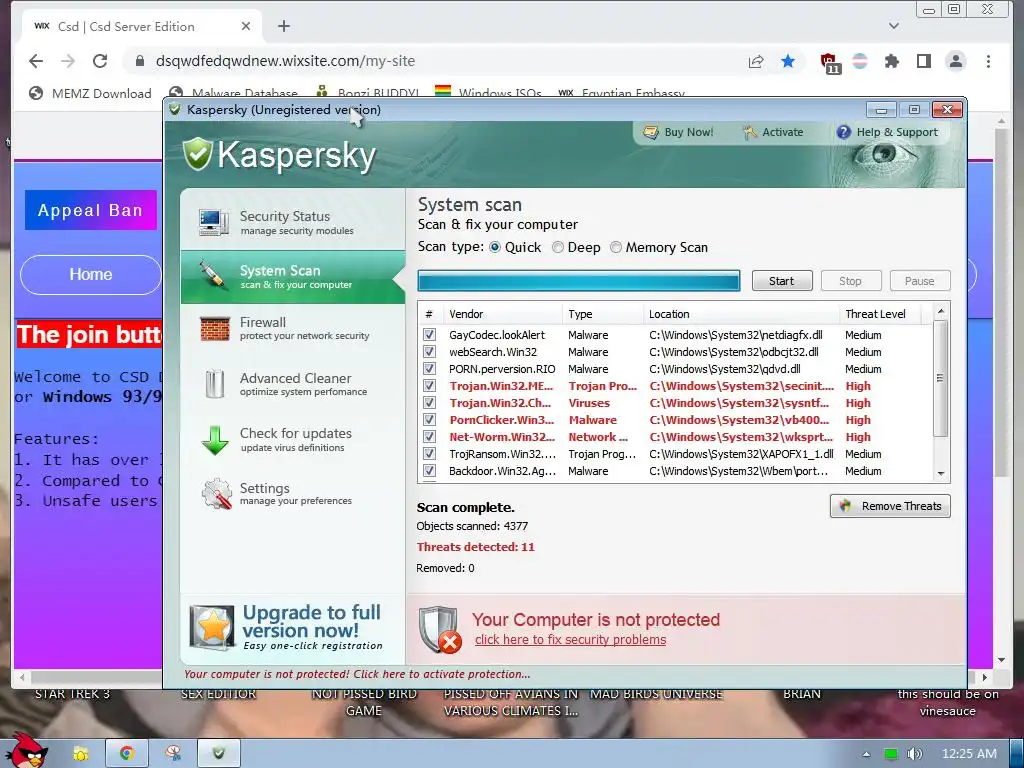Viewport: 1024px width, 768px height.
Task: Open Advanced Cleaner trash can icon
Action: point(215,383)
